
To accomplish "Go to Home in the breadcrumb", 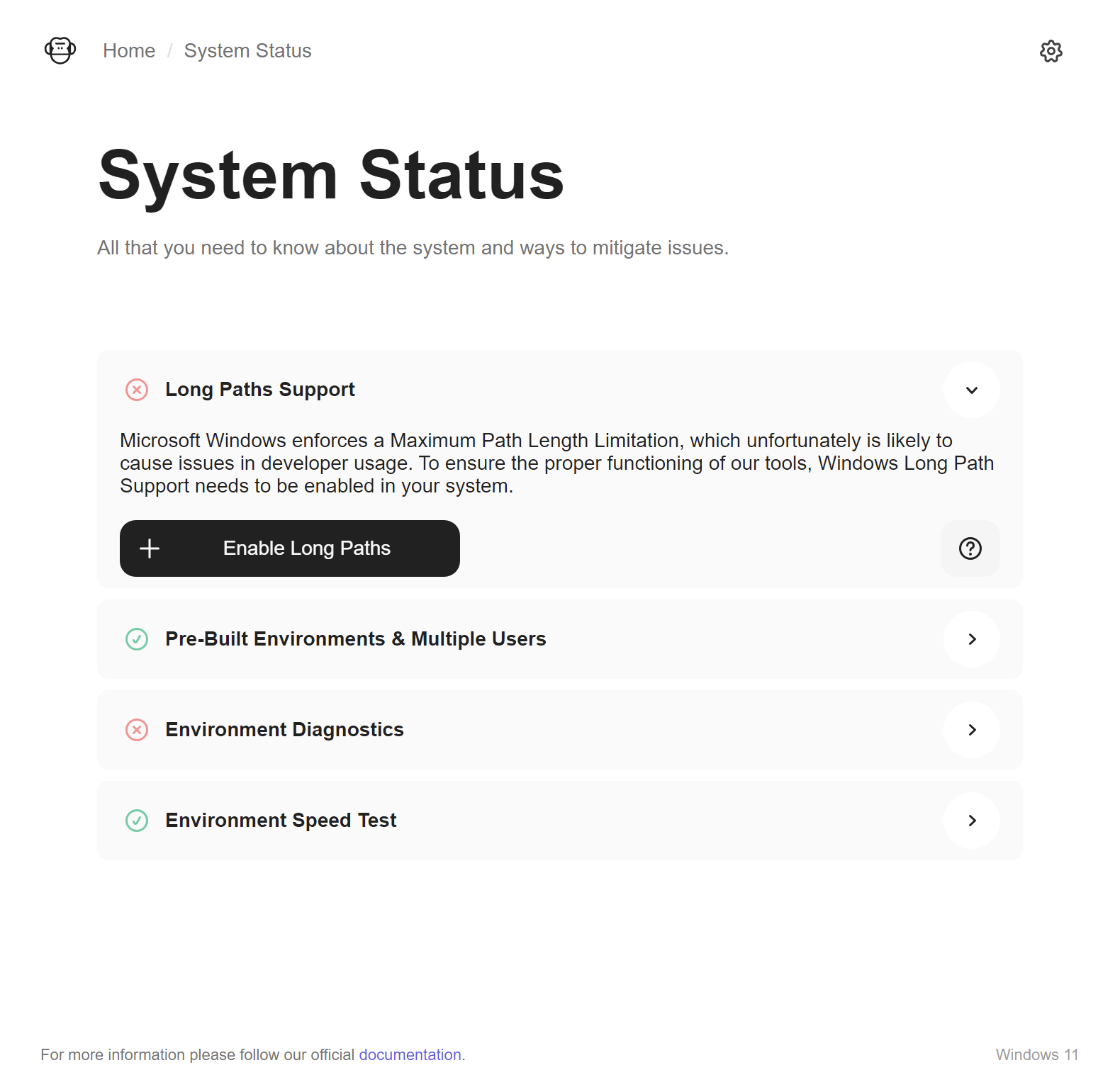I will pyautogui.click(x=129, y=51).
